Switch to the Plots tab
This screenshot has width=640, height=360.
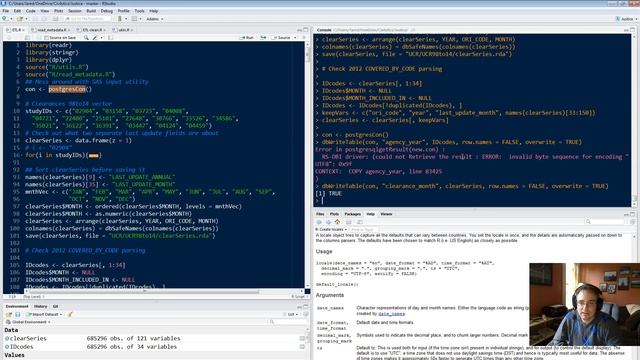point(334,214)
